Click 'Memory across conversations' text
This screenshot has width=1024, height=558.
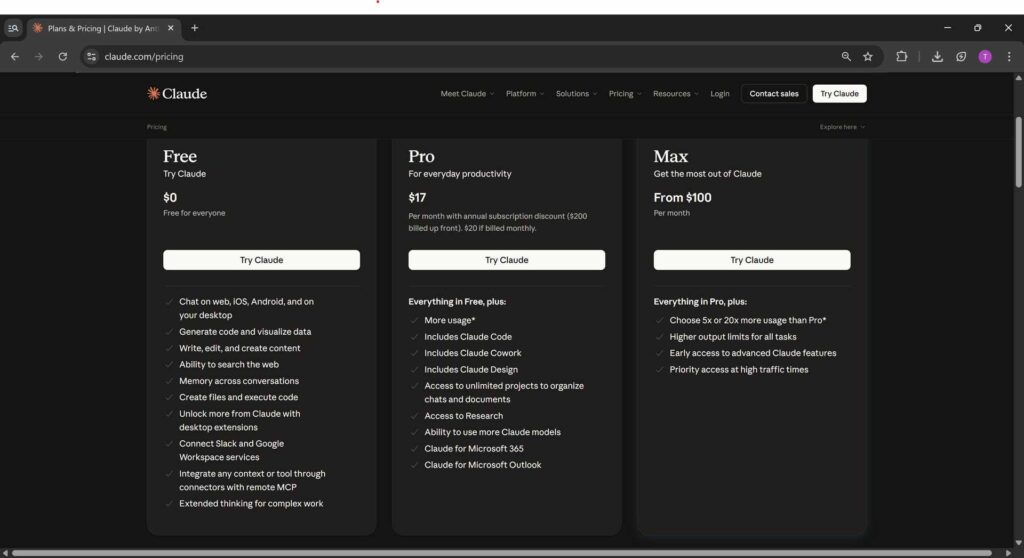239,381
